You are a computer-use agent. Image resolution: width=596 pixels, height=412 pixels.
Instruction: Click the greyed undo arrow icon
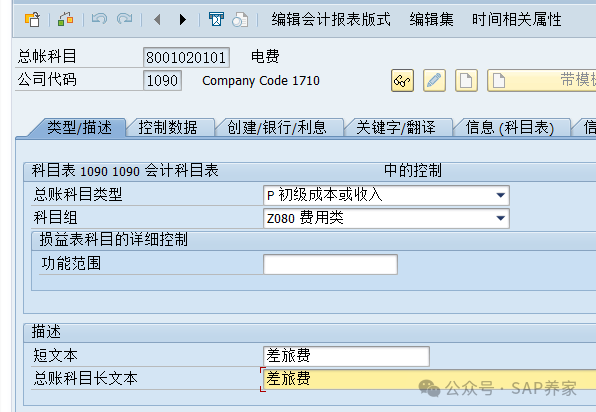coord(99,19)
